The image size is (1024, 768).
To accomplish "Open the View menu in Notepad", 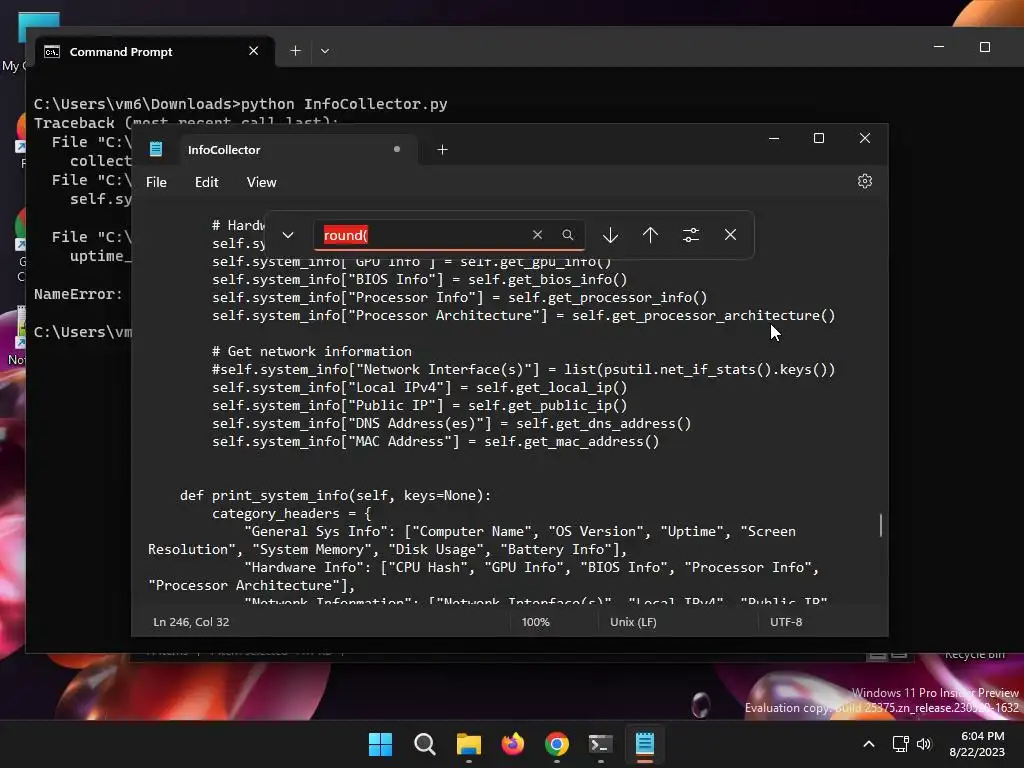I will click(x=261, y=182).
